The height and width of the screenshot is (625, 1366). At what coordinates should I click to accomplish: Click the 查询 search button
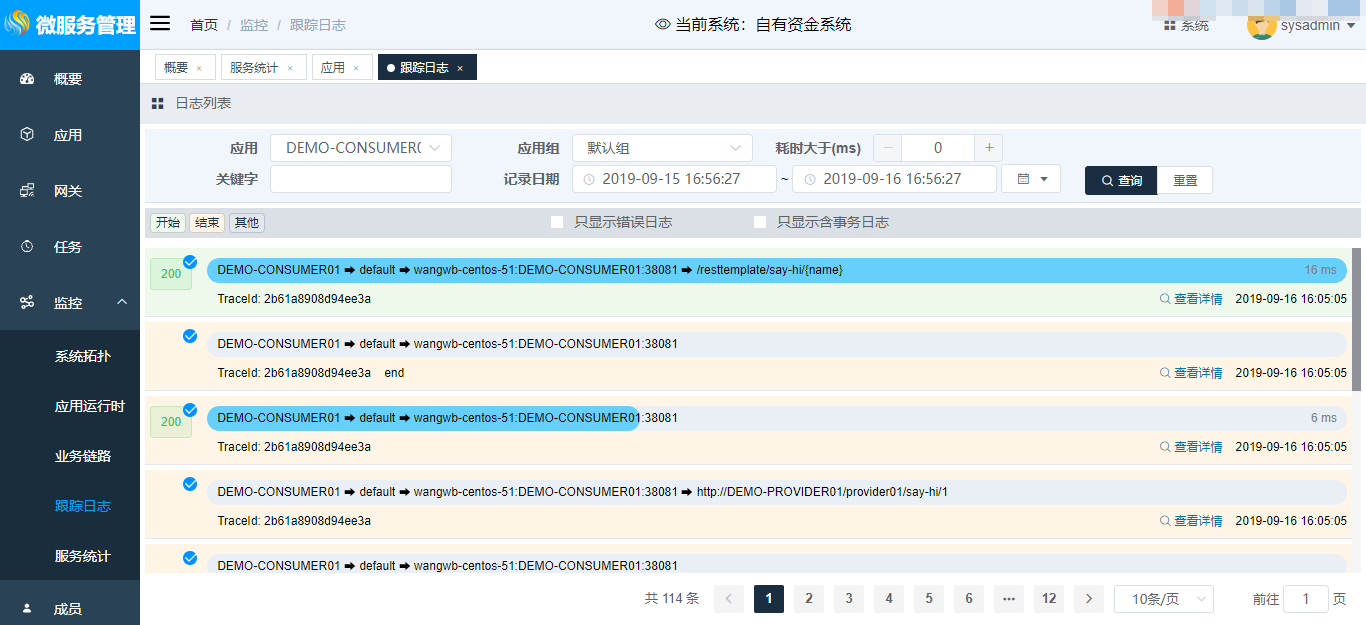point(1121,180)
